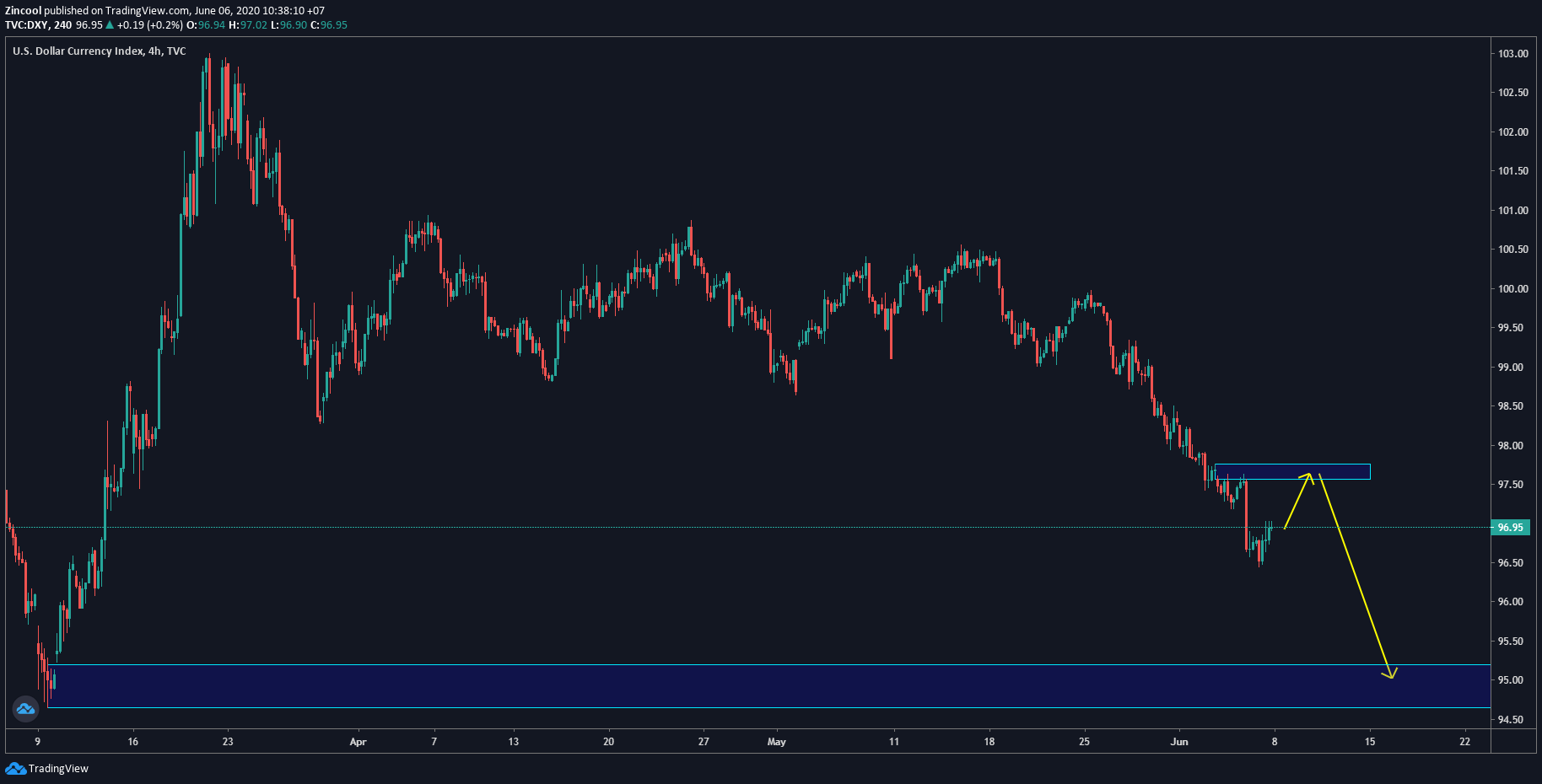Screen dimensions: 1542x784
Task: Click the 101.00 price axis label
Action: point(1512,211)
